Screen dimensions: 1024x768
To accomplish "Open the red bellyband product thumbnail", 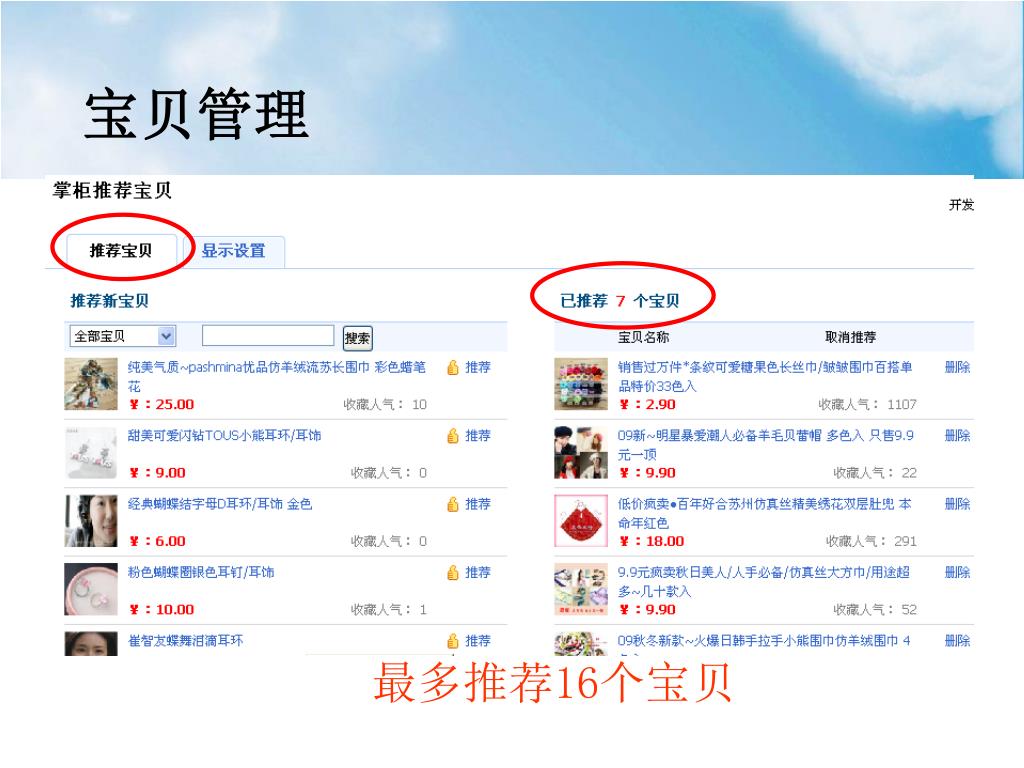I will pos(581,520).
